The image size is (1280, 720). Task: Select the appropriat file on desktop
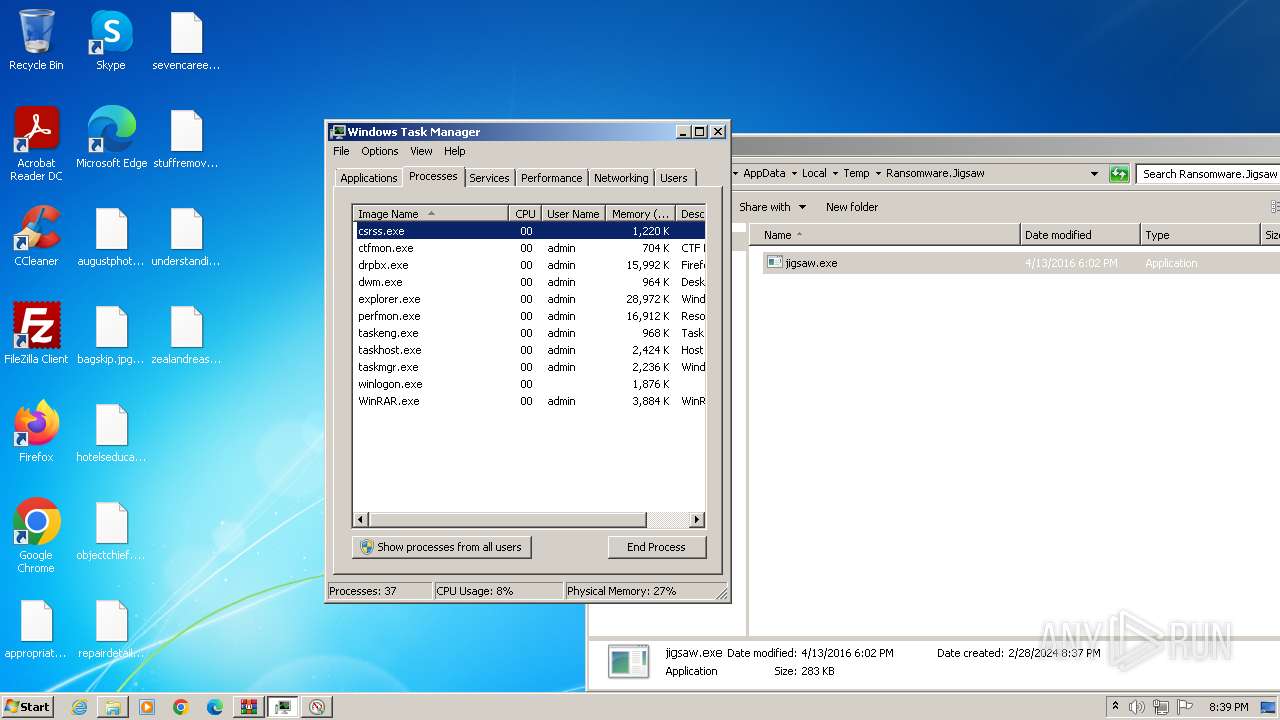tap(36, 628)
